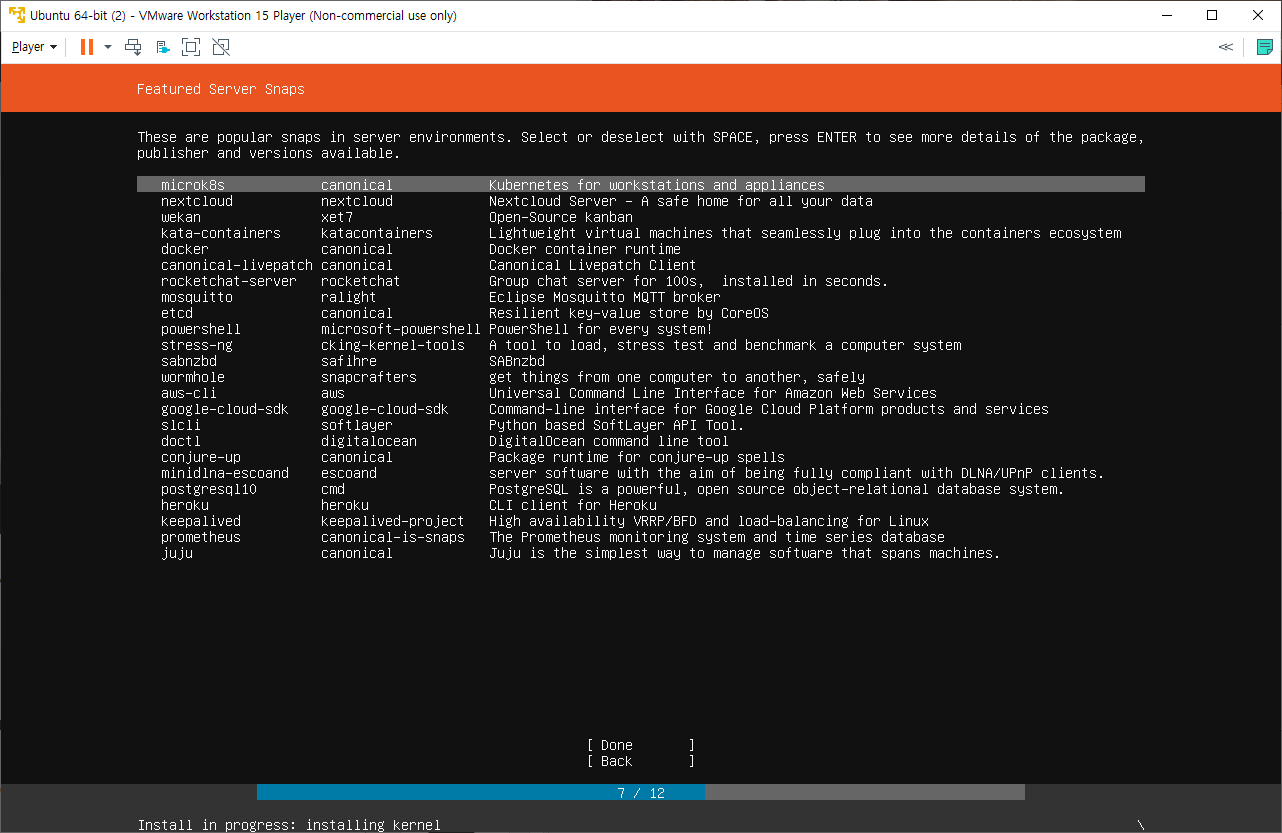Pause the virtual machine
1282x833 pixels.
(x=86, y=47)
